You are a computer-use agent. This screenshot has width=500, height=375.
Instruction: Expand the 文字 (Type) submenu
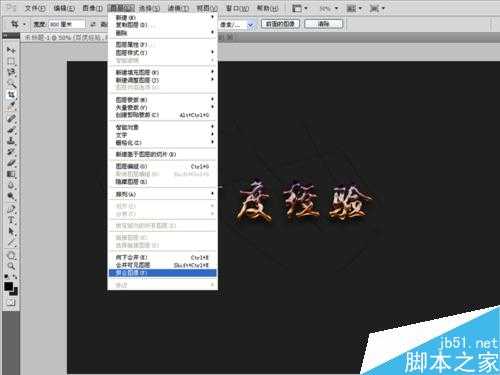[x=163, y=135]
